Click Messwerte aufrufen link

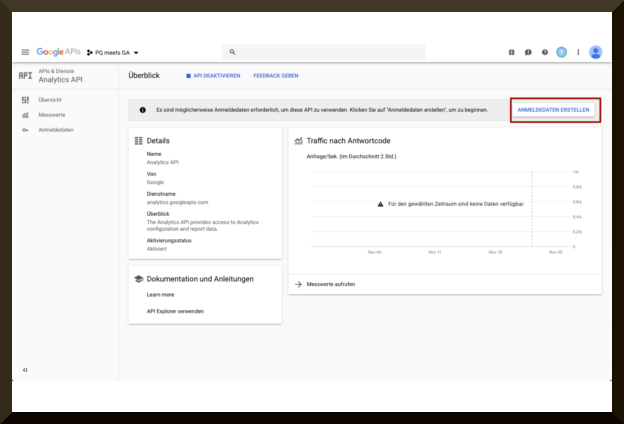coord(331,284)
